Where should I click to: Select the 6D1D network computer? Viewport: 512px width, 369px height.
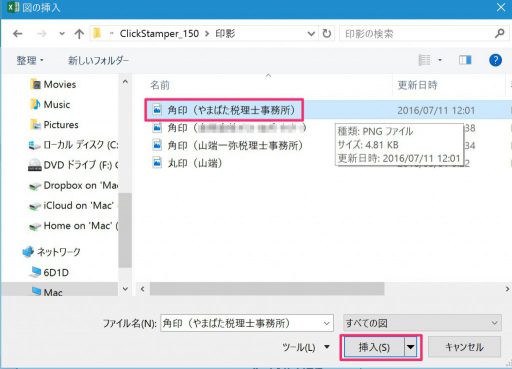(x=49, y=272)
